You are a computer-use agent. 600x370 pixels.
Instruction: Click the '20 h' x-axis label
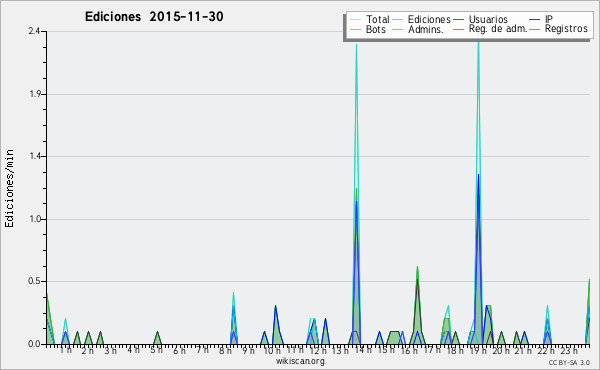coord(501,351)
